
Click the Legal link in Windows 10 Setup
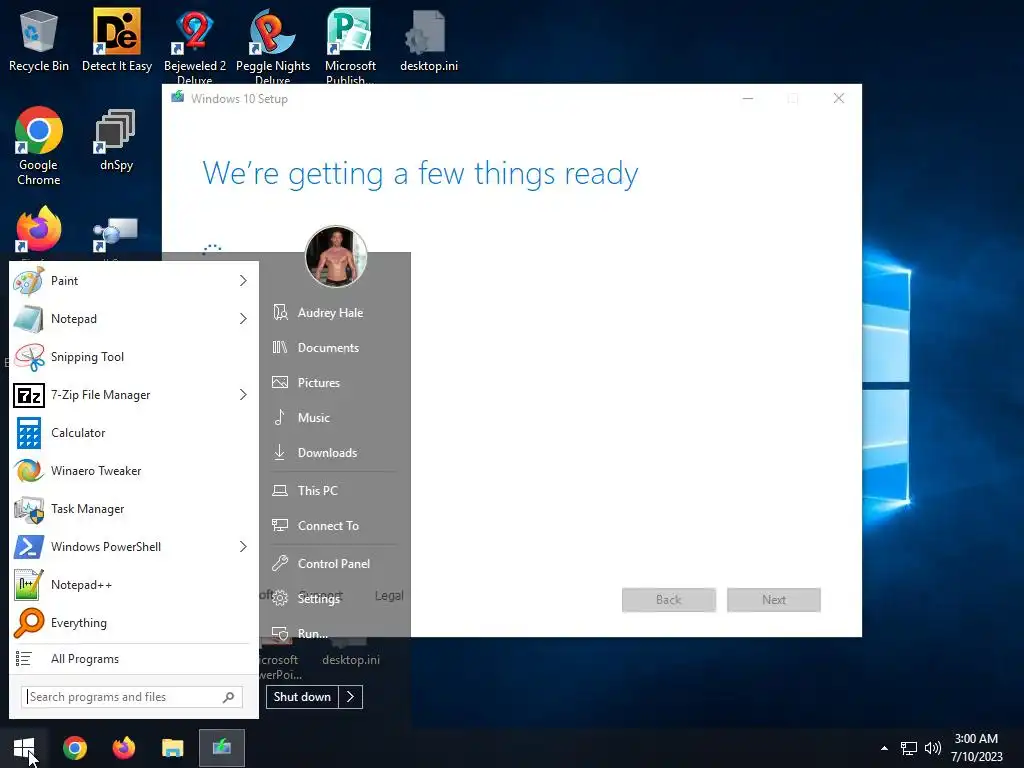pyautogui.click(x=389, y=596)
